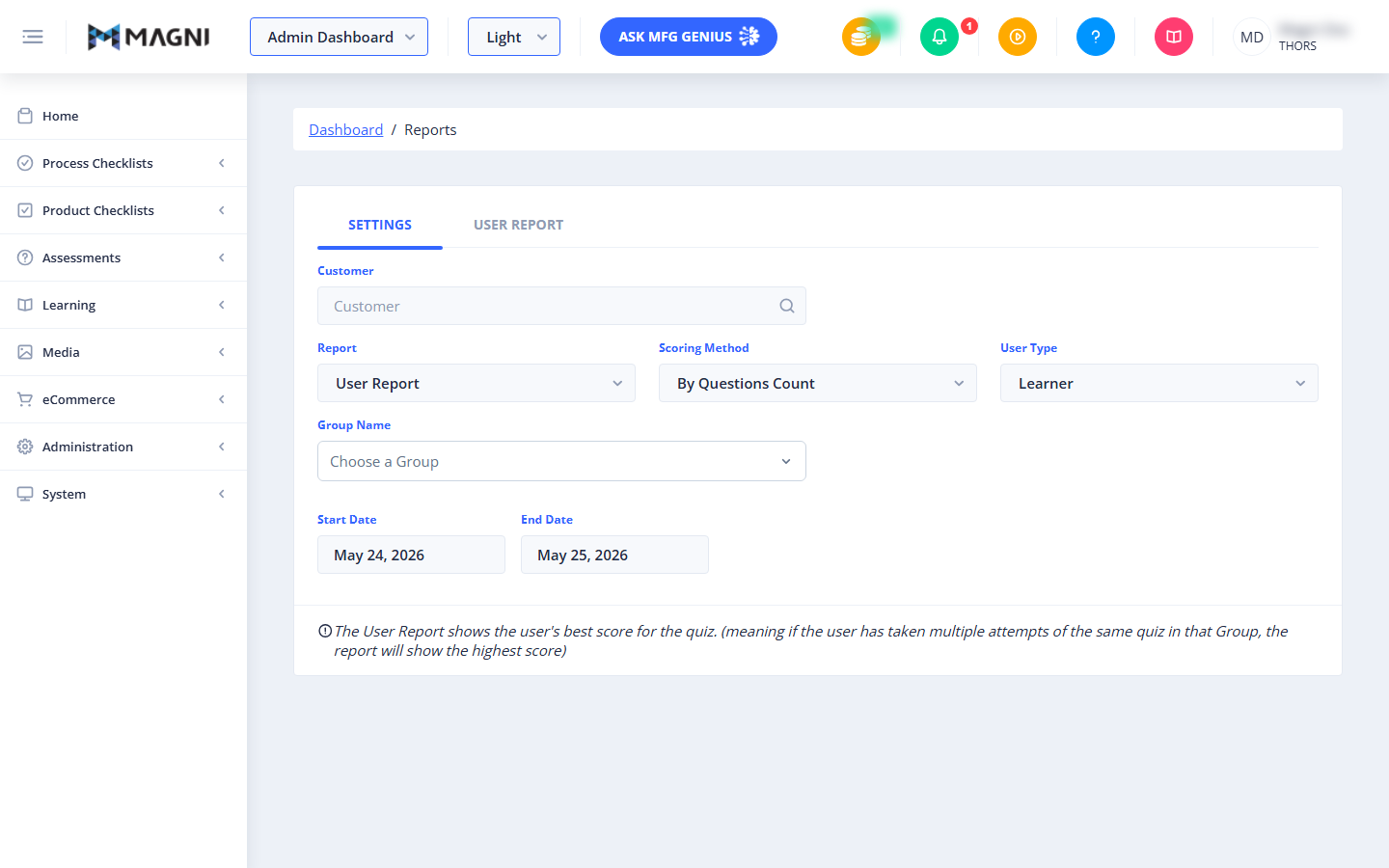
Task: Click the Reports breadcrumb text
Action: 430,129
